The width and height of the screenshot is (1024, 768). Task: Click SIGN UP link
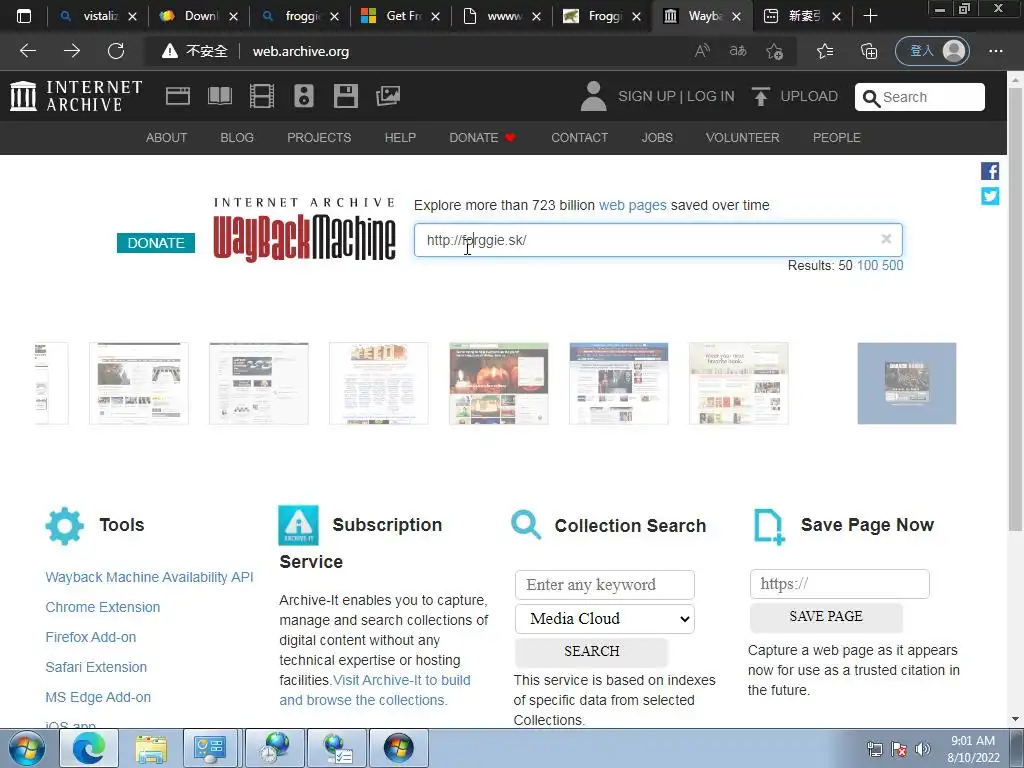tap(647, 96)
